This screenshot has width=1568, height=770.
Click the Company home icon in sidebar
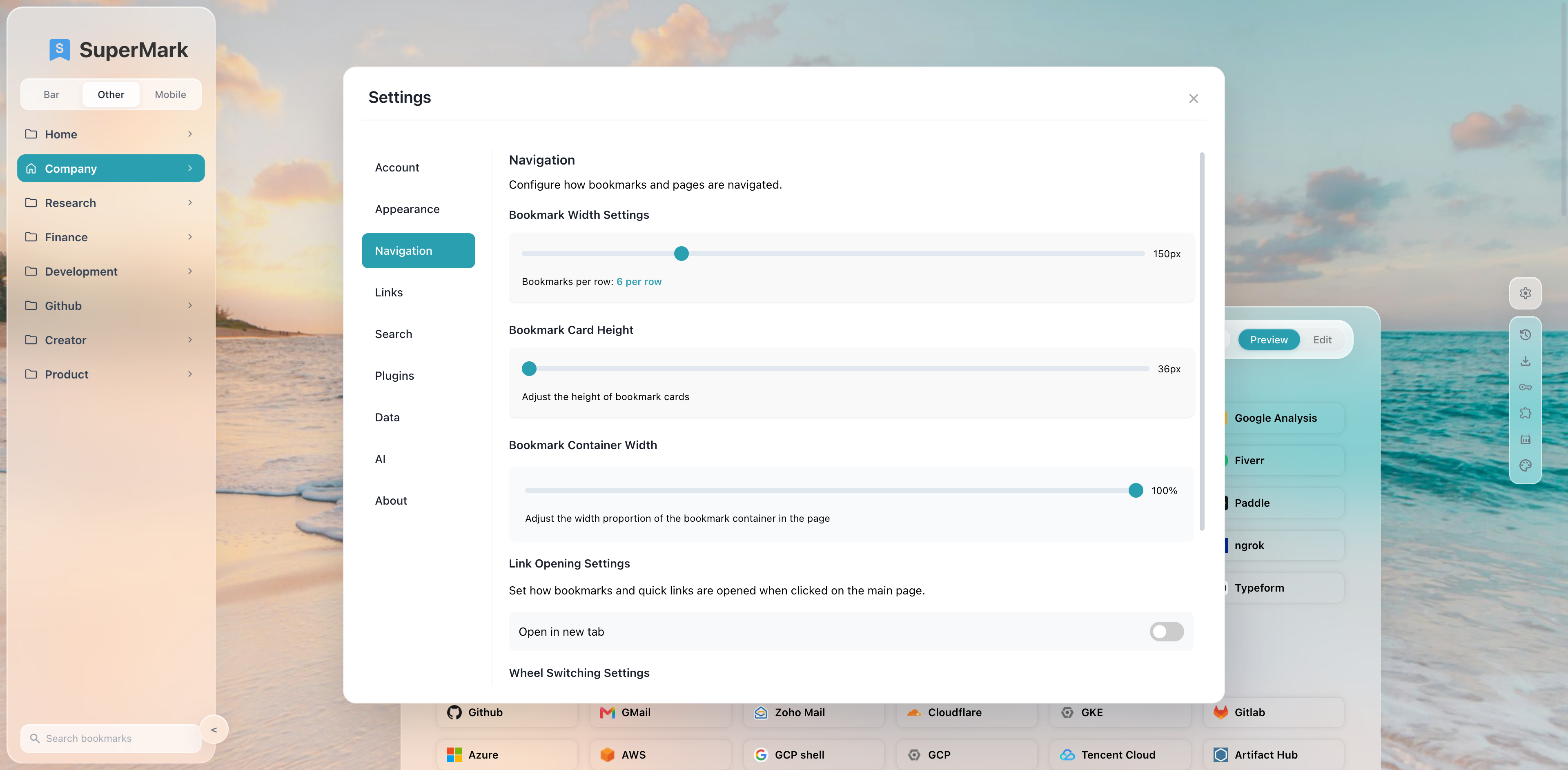coord(31,169)
